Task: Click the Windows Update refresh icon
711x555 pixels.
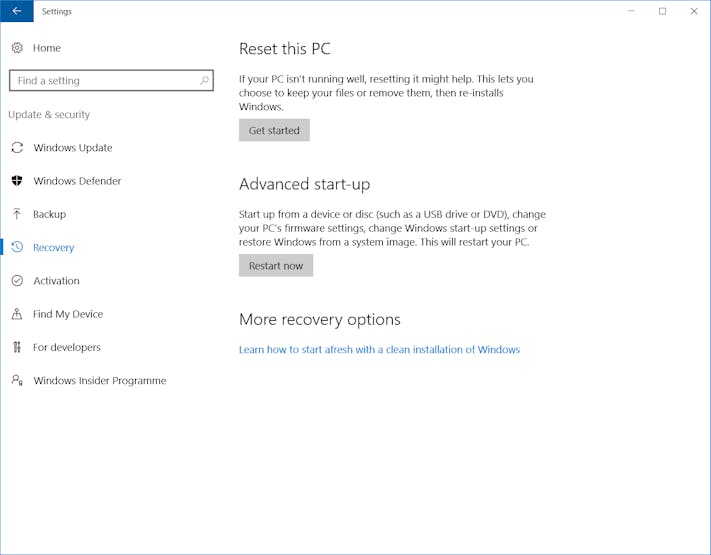Action: tap(17, 148)
